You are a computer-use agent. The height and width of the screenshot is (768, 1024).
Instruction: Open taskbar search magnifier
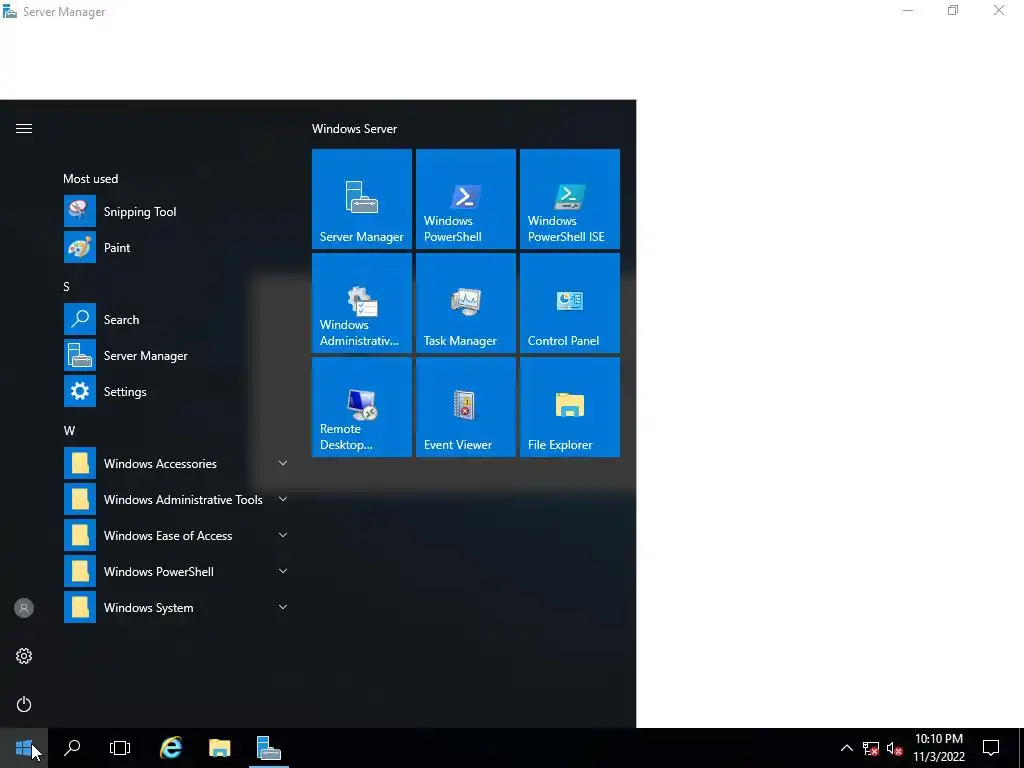coord(72,748)
